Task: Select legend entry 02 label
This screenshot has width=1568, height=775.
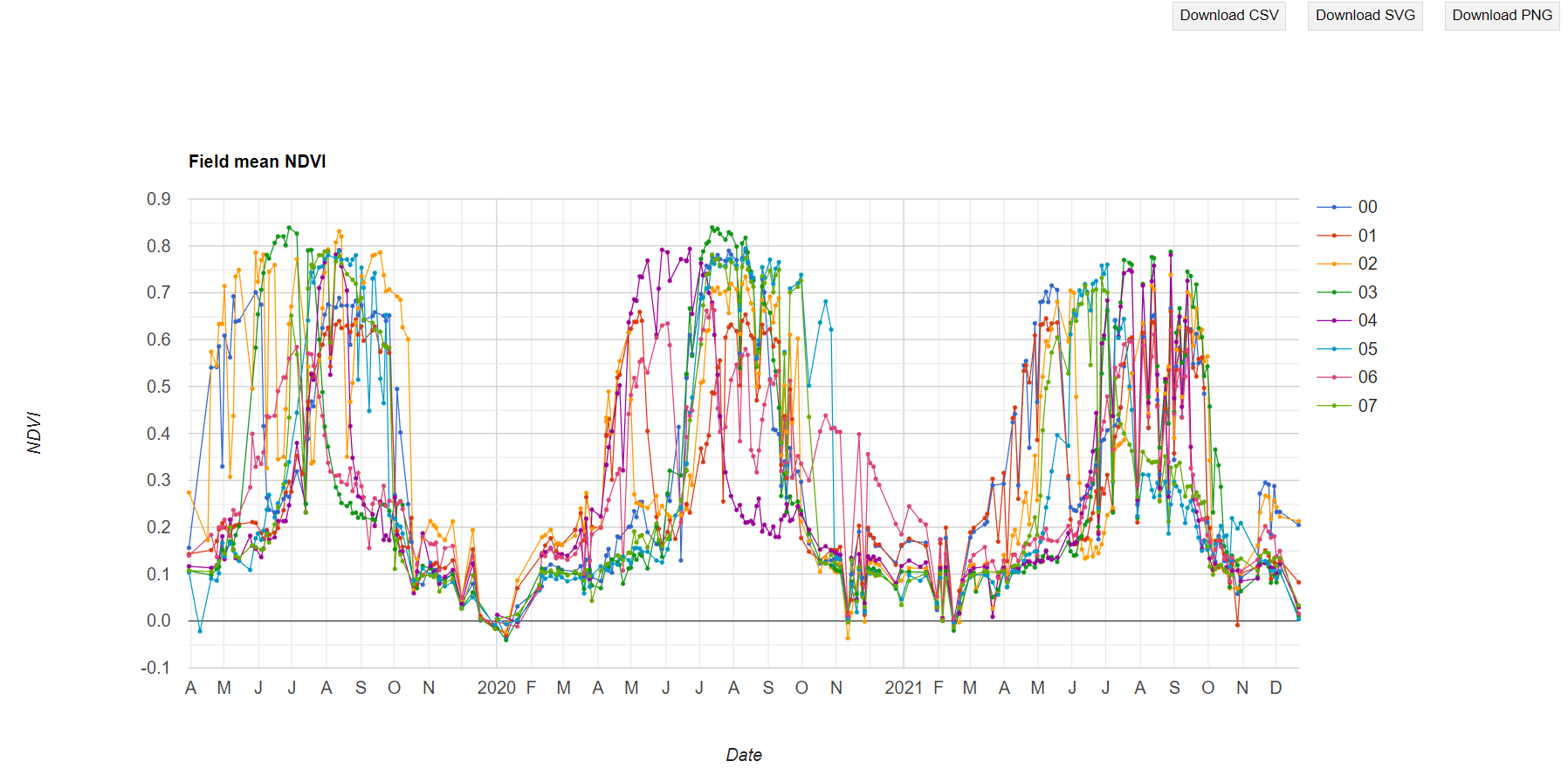Action: (x=1367, y=264)
